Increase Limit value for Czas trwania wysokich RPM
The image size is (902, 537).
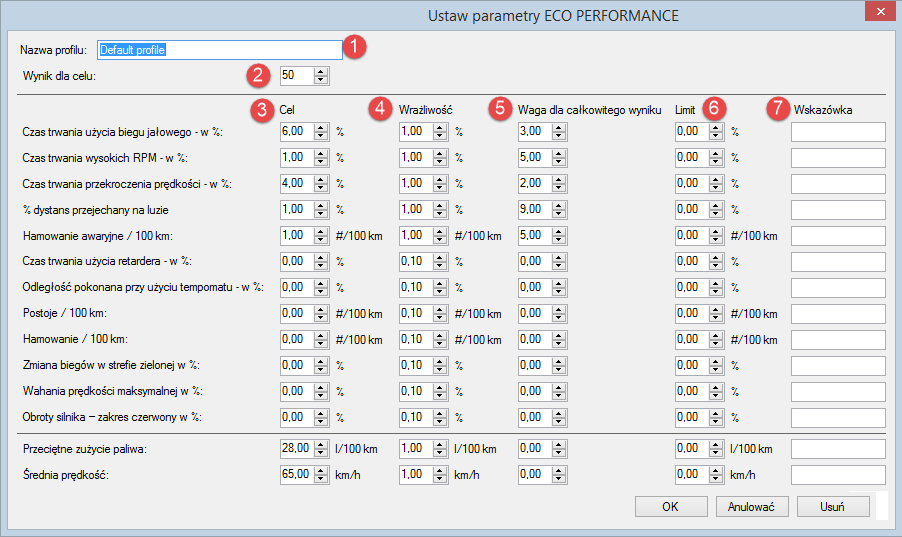tap(714, 153)
